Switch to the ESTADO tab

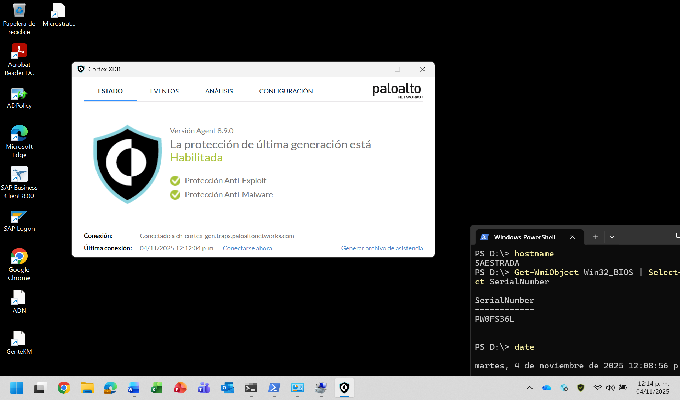coord(110,91)
